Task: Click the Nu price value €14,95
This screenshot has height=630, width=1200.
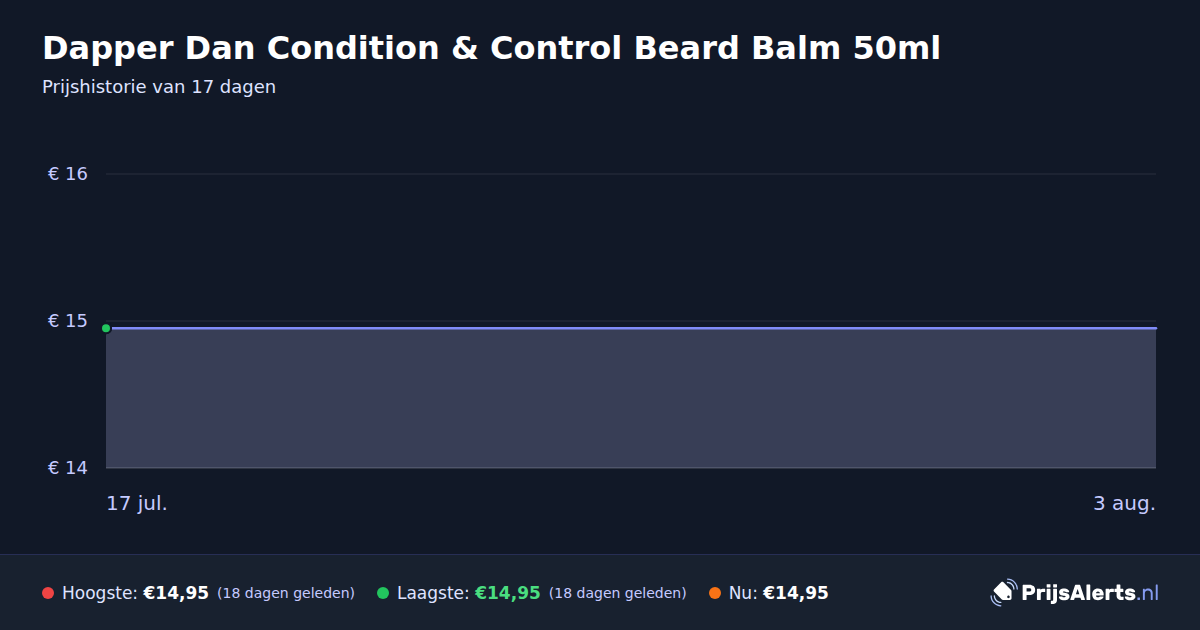Action: pyautogui.click(x=796, y=593)
